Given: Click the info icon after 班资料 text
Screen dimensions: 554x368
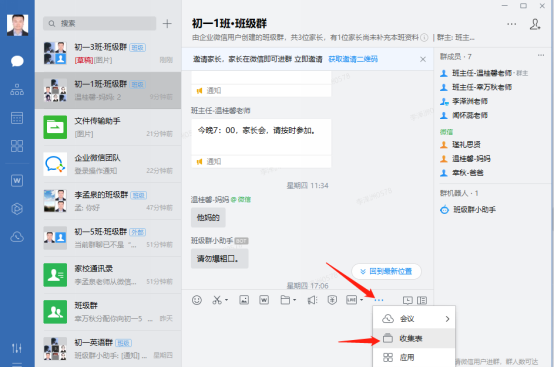Looking at the screenshot, I should click(424, 37).
